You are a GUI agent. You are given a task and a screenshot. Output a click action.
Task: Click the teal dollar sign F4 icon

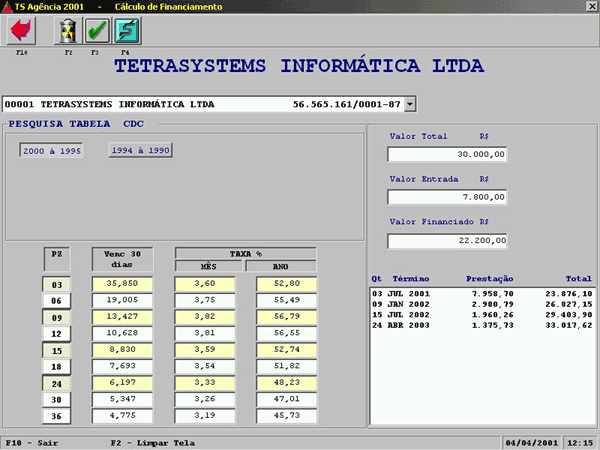[x=127, y=31]
